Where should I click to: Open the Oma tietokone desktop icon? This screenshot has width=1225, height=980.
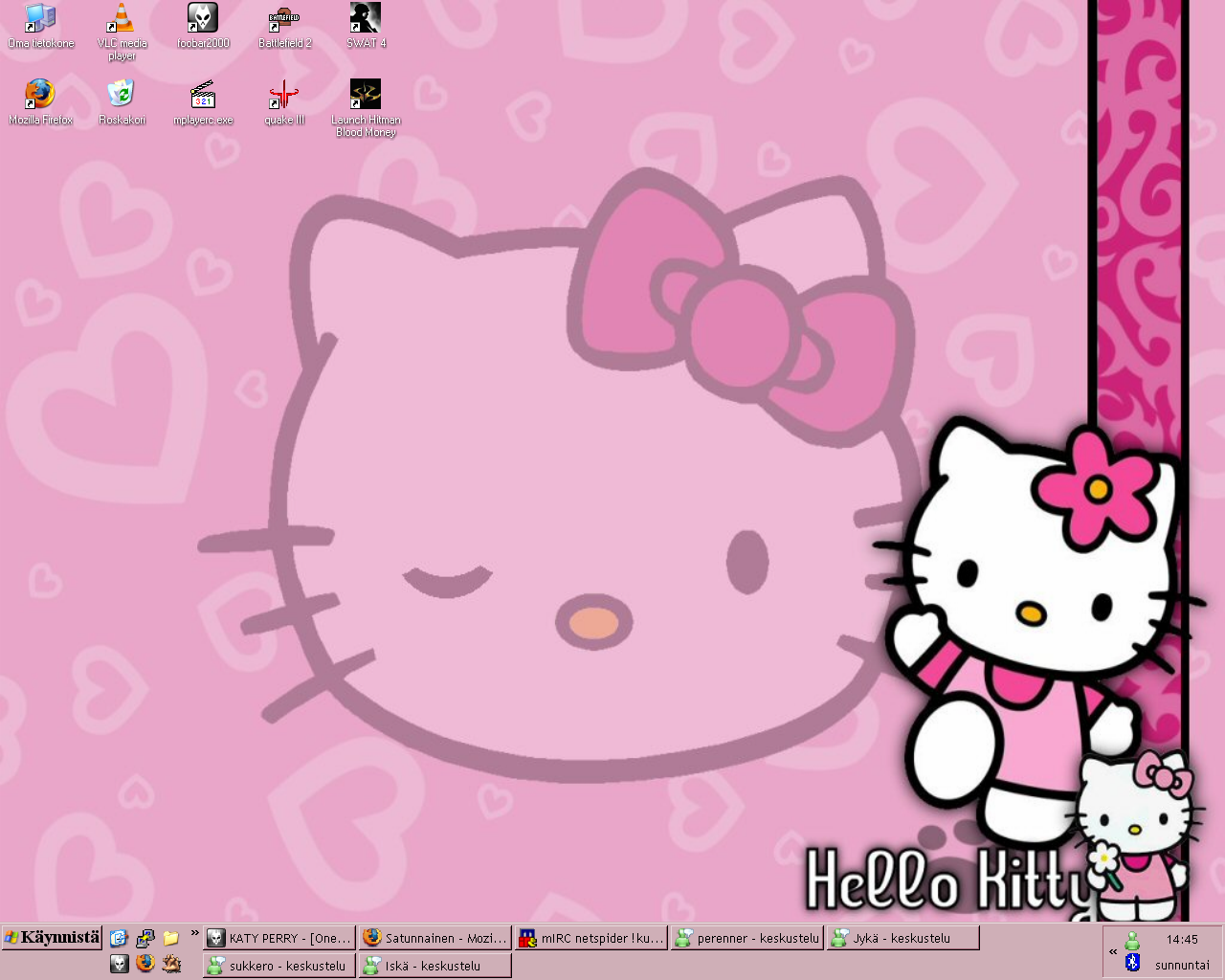pos(40,26)
